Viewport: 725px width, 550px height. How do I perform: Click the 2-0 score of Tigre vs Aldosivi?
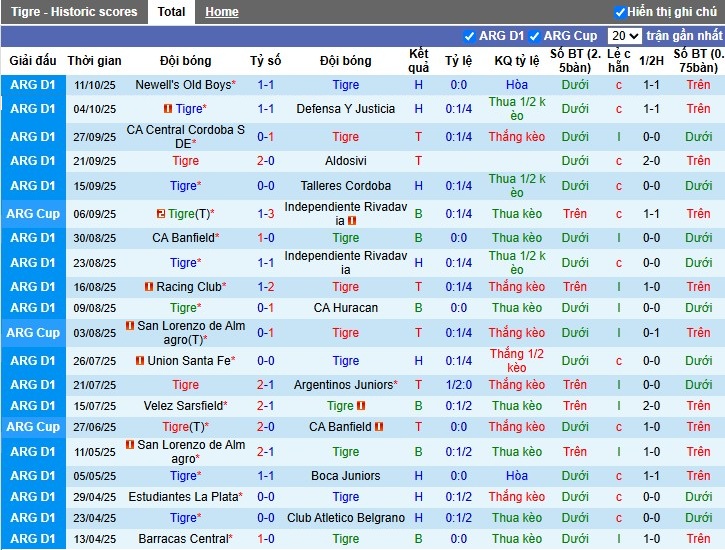(x=266, y=161)
